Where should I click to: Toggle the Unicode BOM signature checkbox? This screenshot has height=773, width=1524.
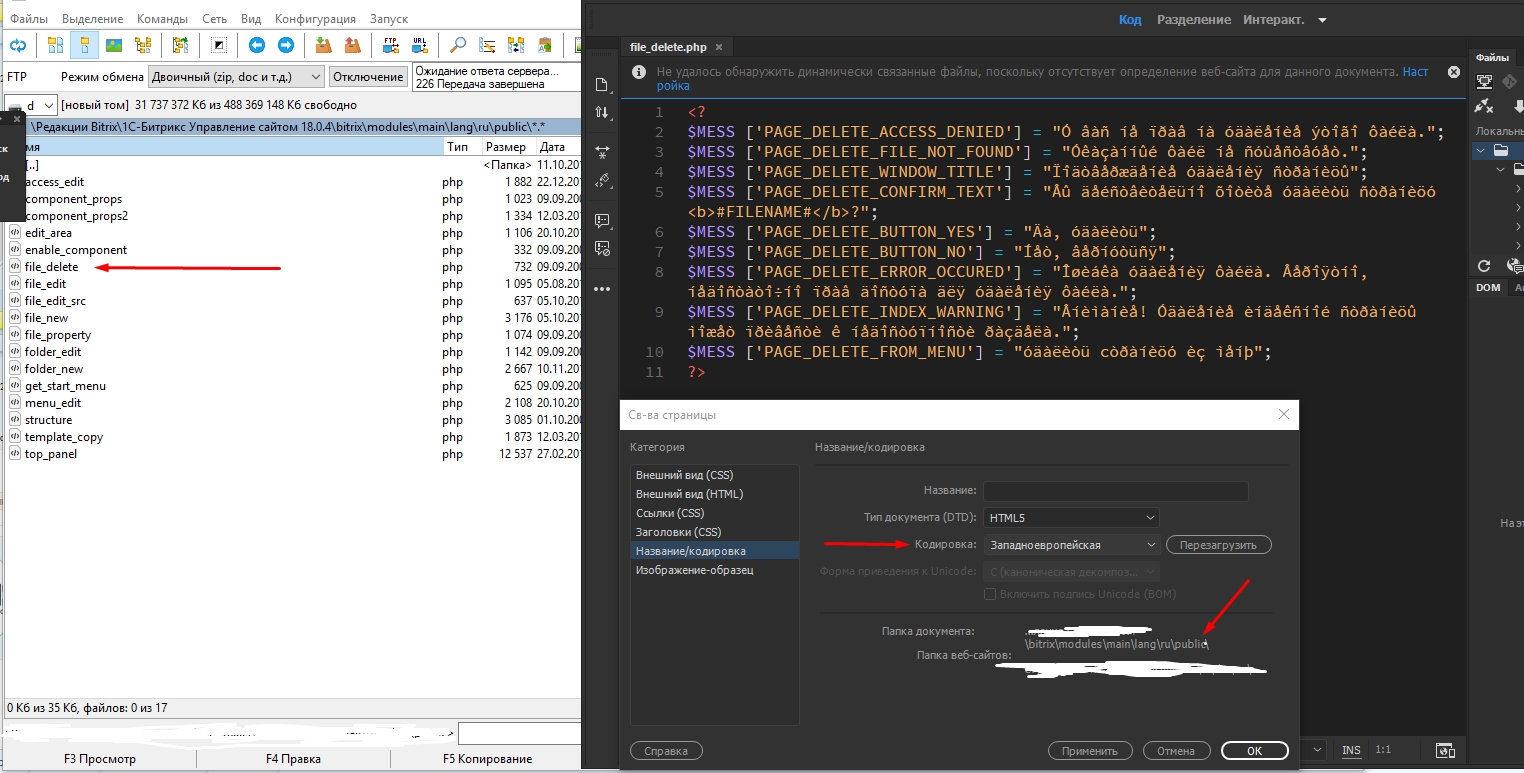[x=991, y=594]
